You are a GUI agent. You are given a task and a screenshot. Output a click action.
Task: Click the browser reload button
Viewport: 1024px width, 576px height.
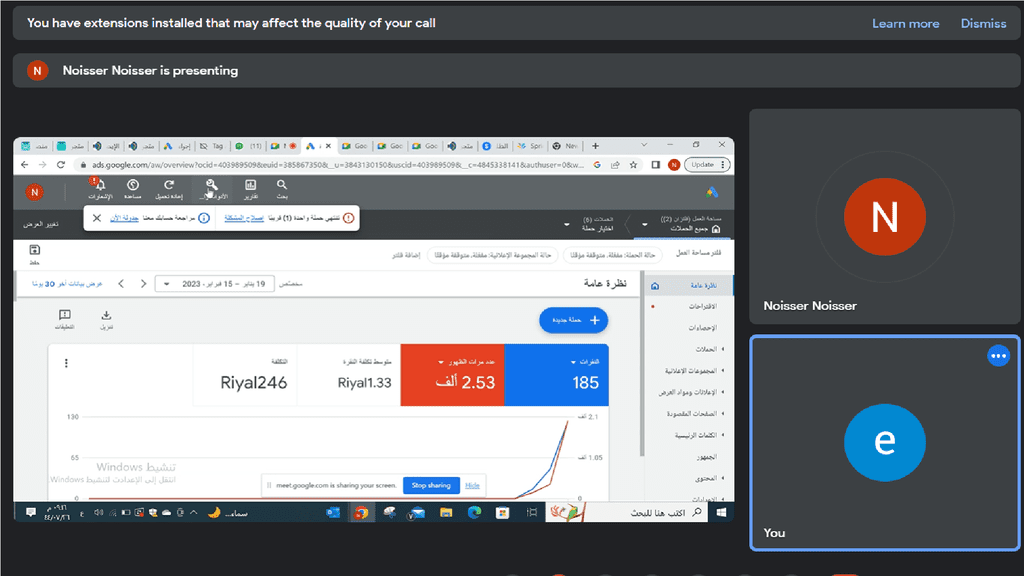click(x=61, y=165)
